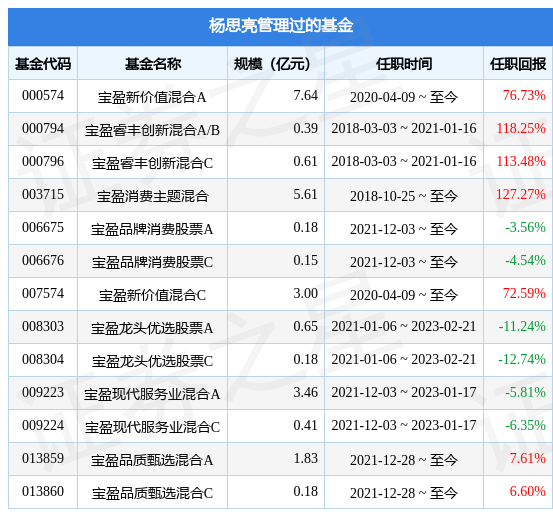This screenshot has height=517, width=553.
Task: Click fund code 003715
Action: pos(43,194)
